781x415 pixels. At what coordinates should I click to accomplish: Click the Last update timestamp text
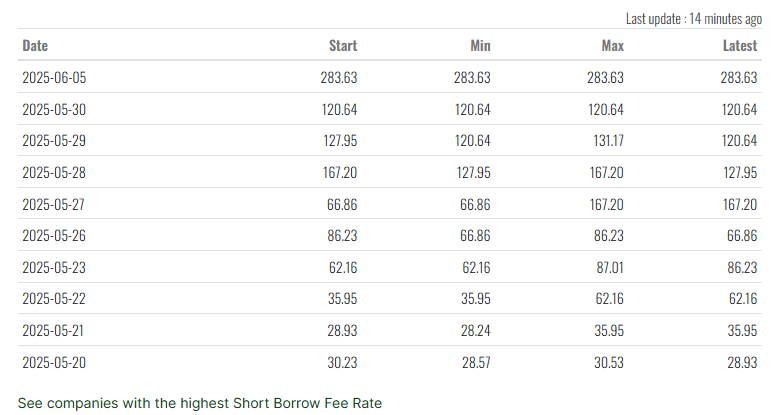693,18
